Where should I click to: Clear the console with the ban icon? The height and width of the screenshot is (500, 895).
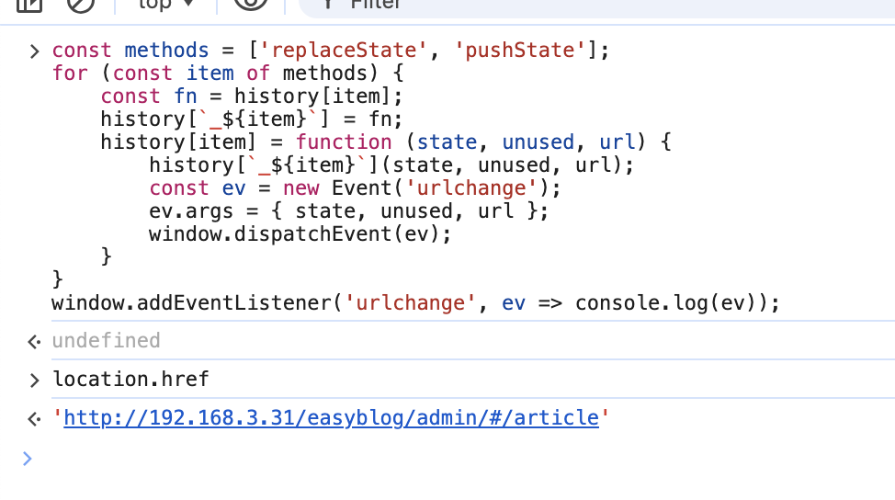point(80,4)
